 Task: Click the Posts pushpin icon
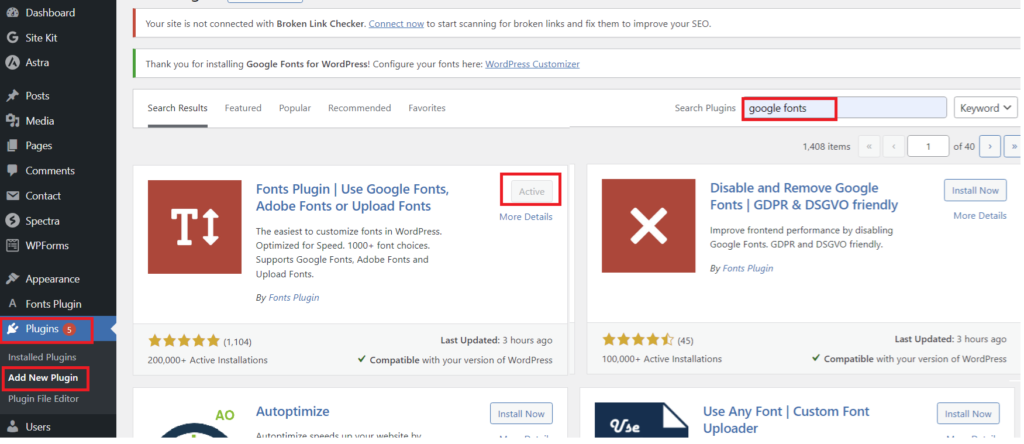pos(12,96)
